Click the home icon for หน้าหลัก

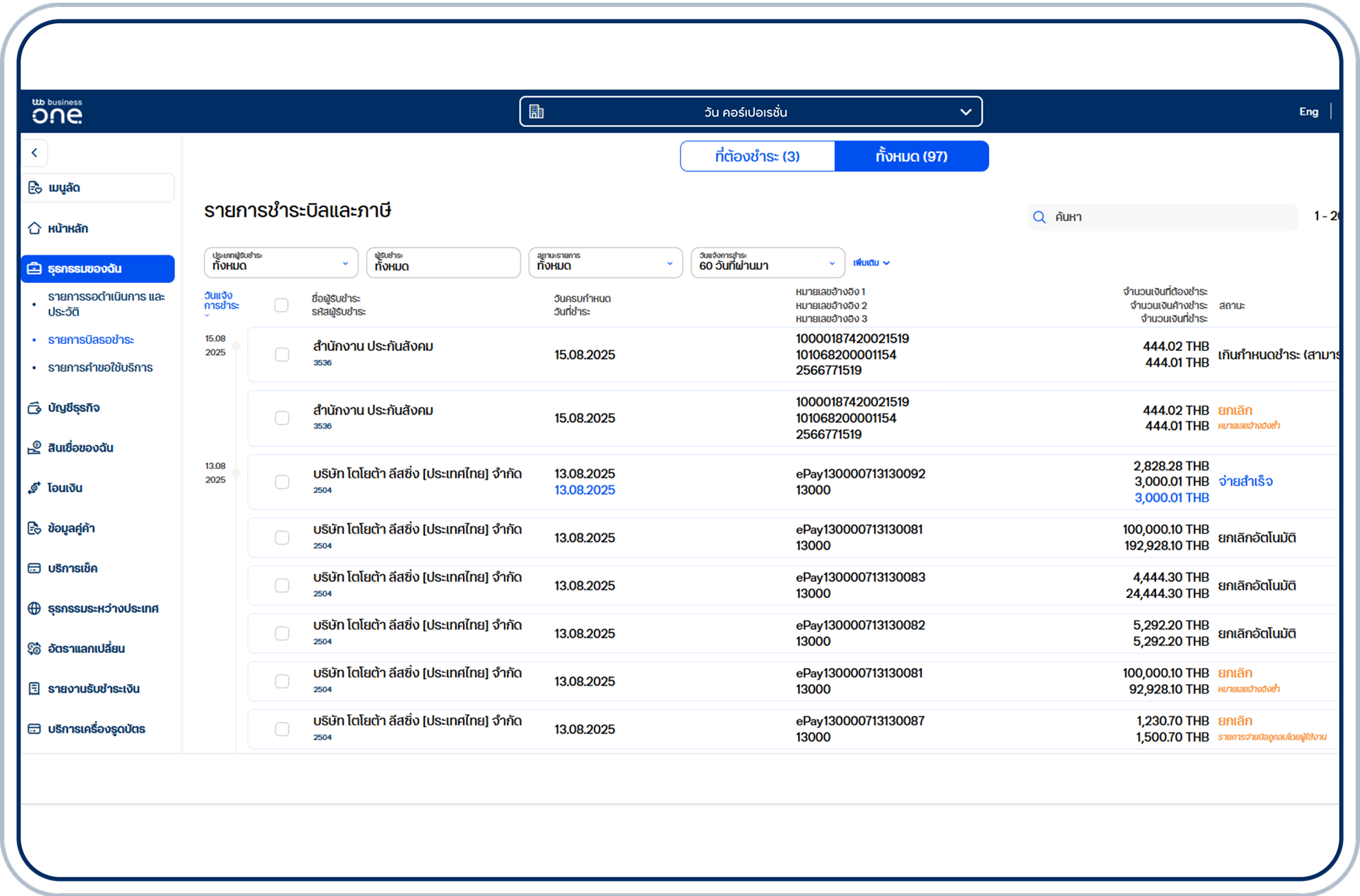(x=34, y=228)
